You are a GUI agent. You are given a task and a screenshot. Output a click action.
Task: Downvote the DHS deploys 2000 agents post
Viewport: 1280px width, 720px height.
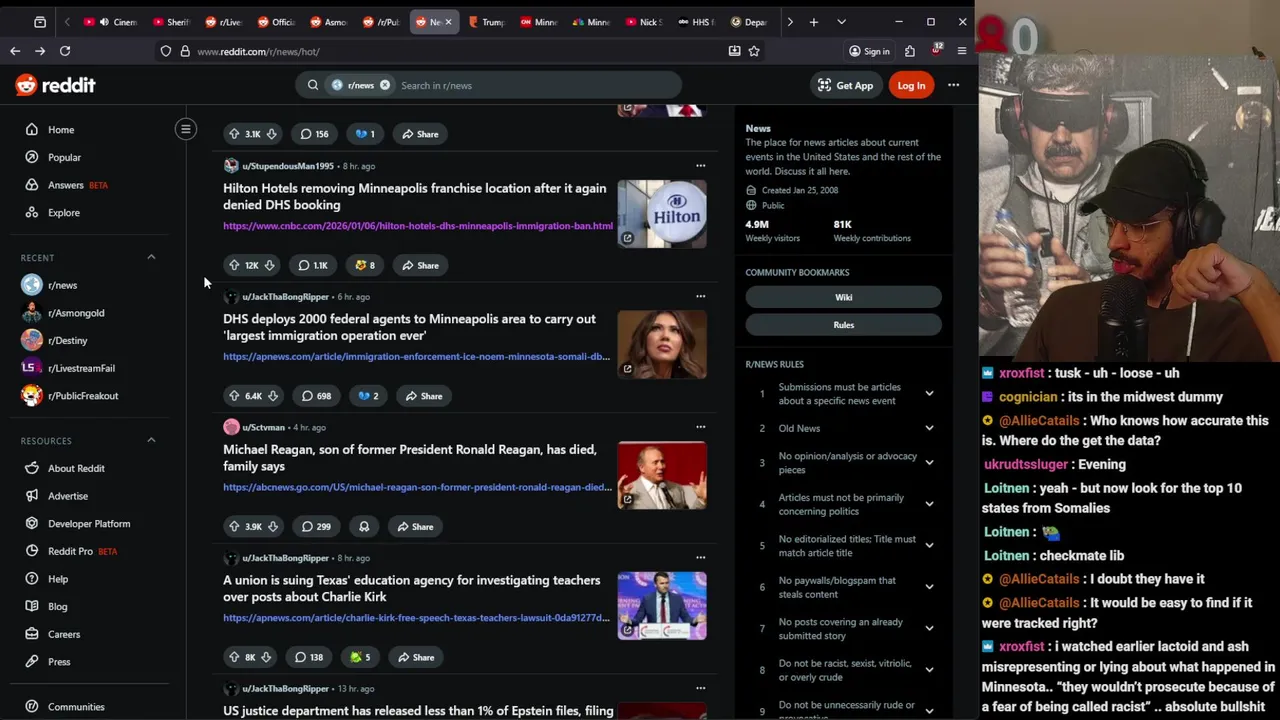point(272,396)
